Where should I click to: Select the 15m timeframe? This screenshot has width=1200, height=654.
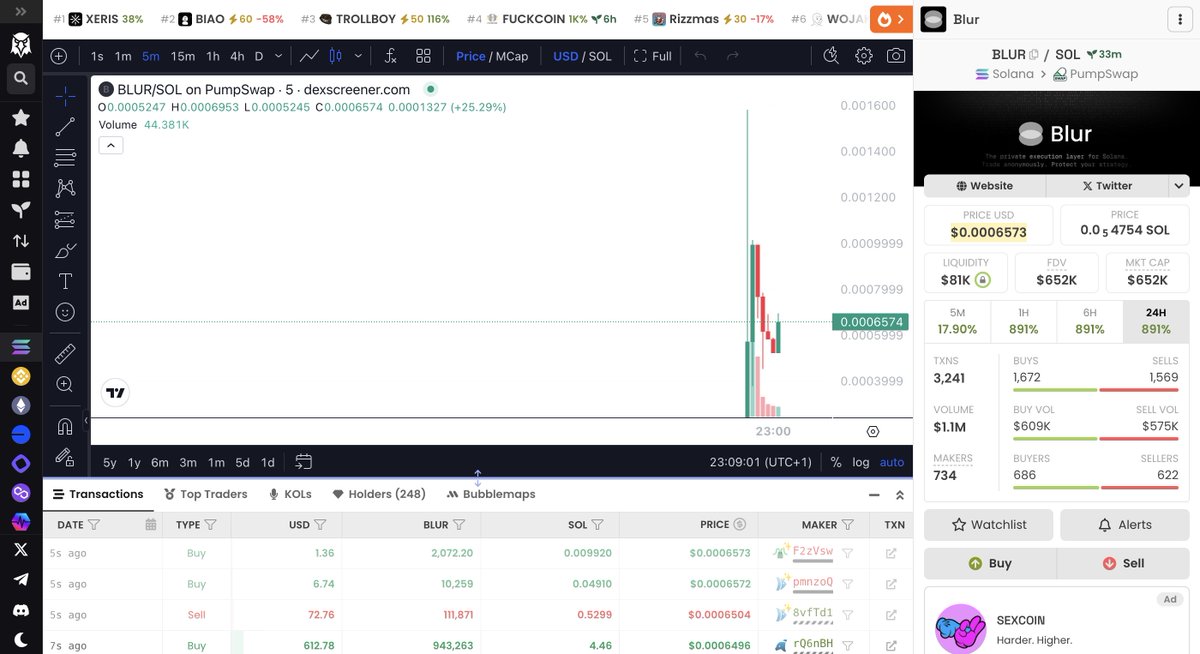pos(183,56)
